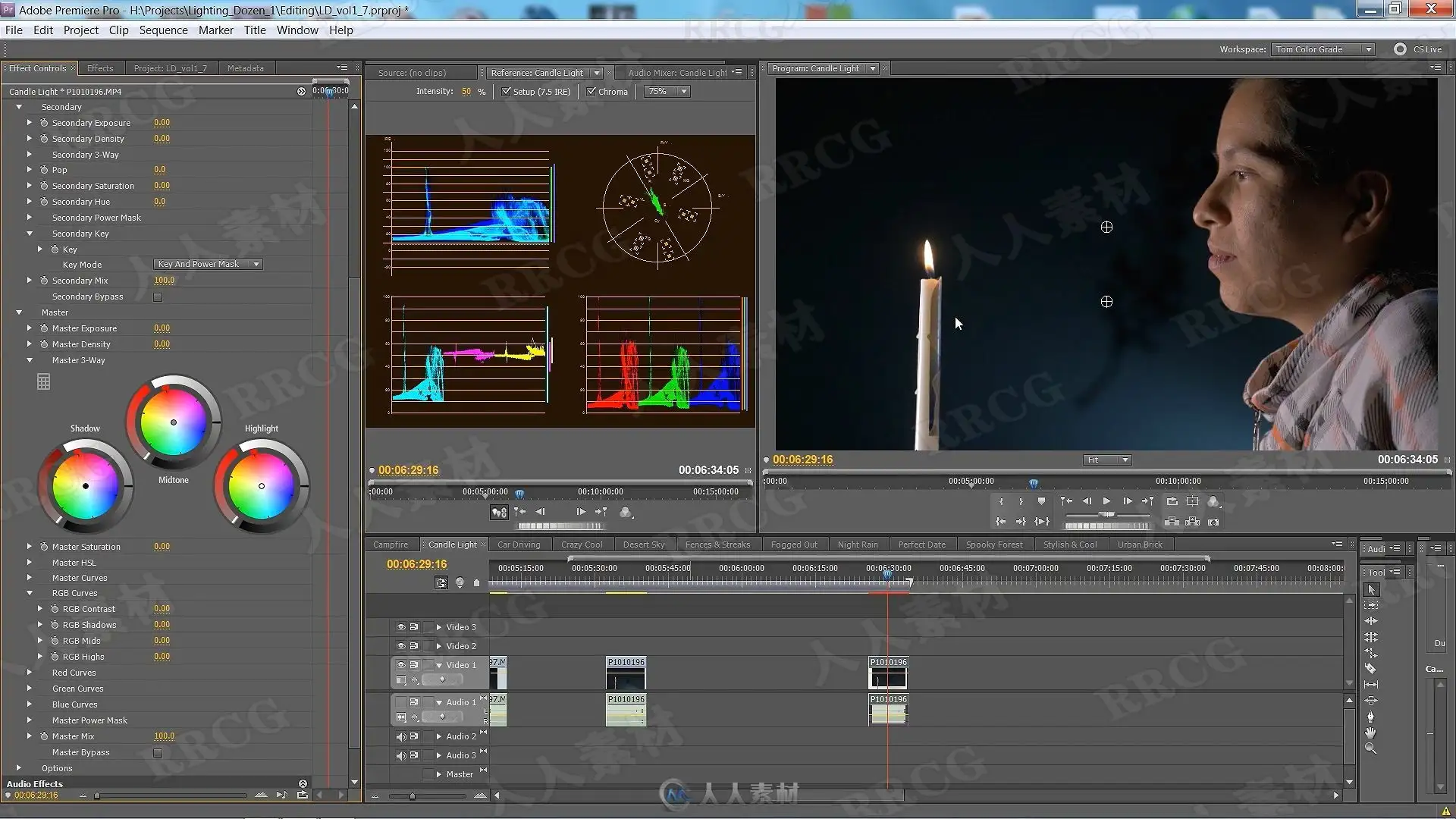Click the Intensity value field
Viewport: 1456px width, 819px height.
[466, 92]
